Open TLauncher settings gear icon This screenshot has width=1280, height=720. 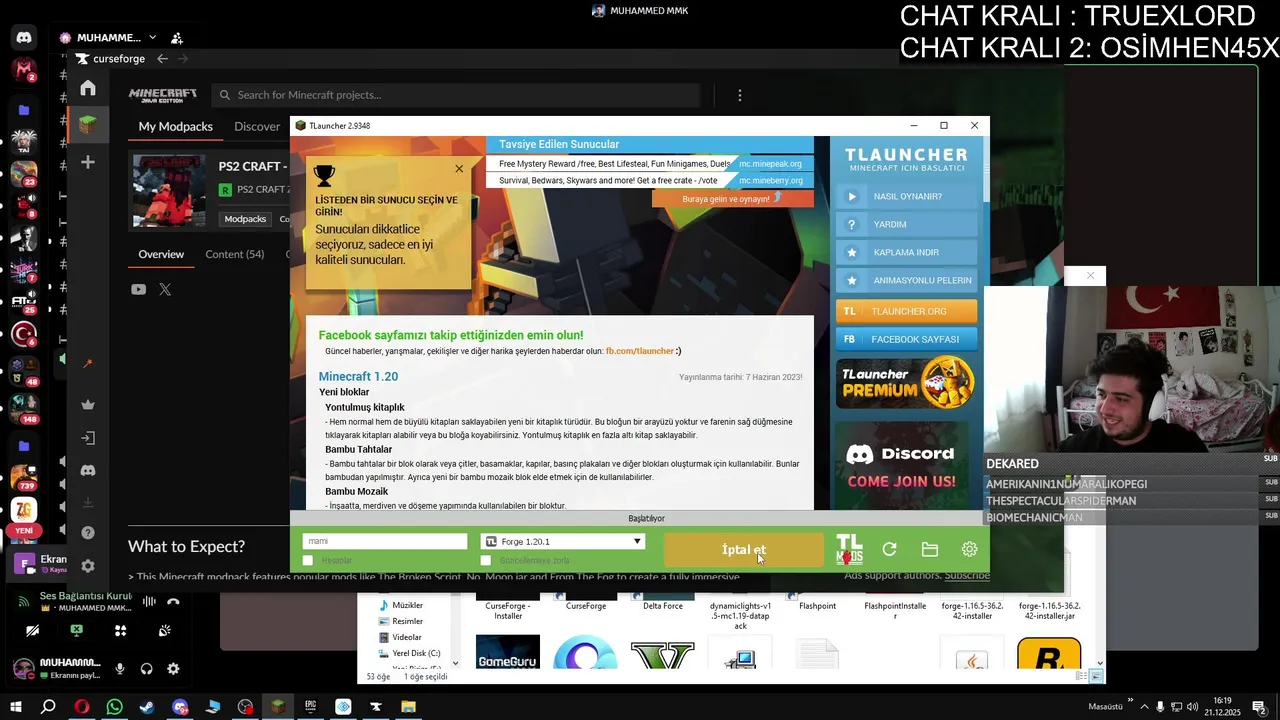[969, 549]
